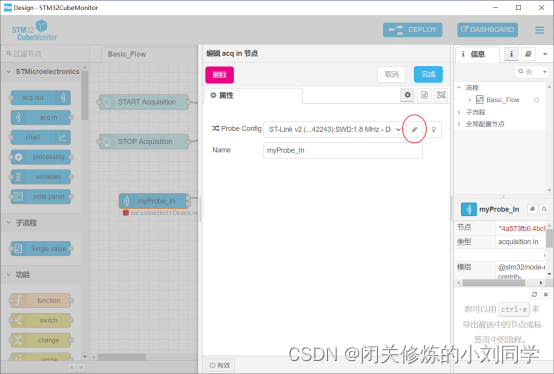Select the info 'i' tab icon in sidebar

pos(511,54)
